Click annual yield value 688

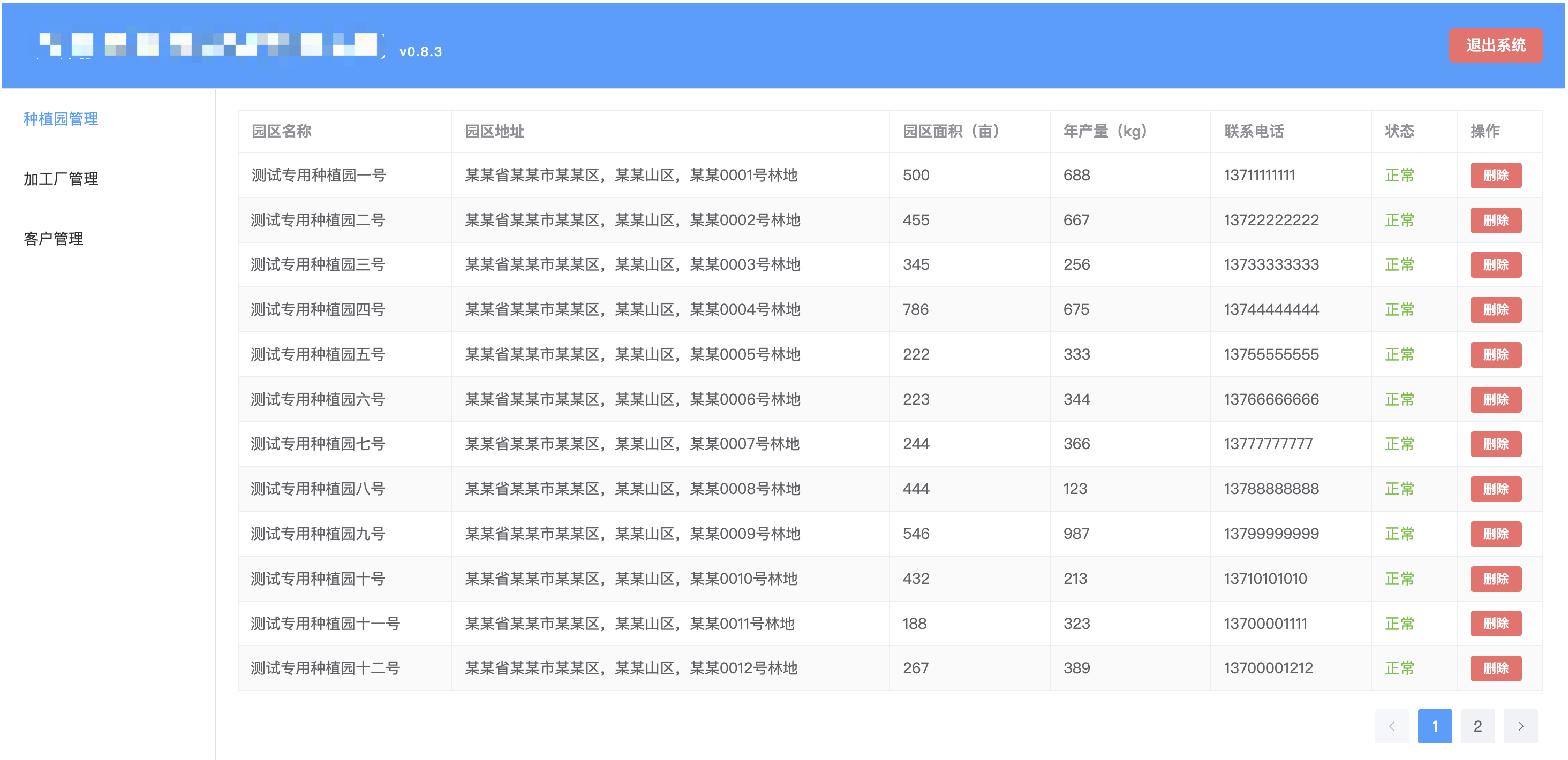click(x=1077, y=175)
